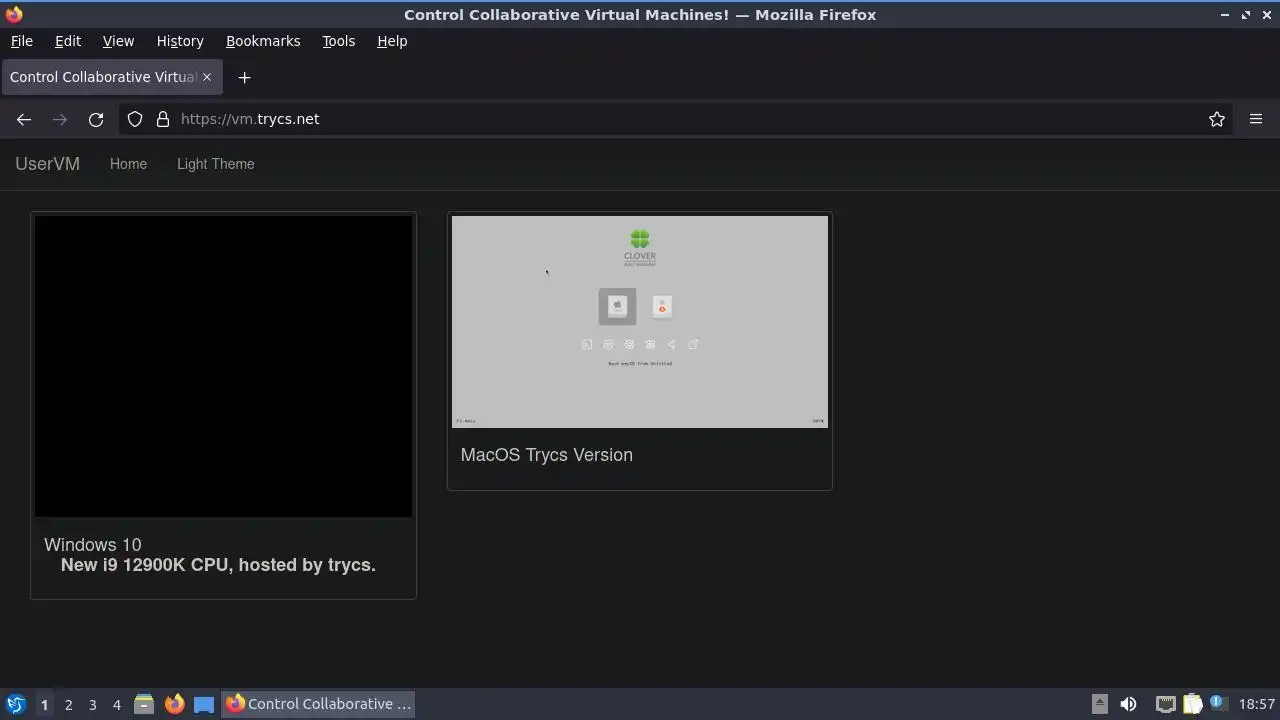This screenshot has width=1280, height=720.
Task: Select virtual desktop 1 in pager
Action: click(44, 705)
